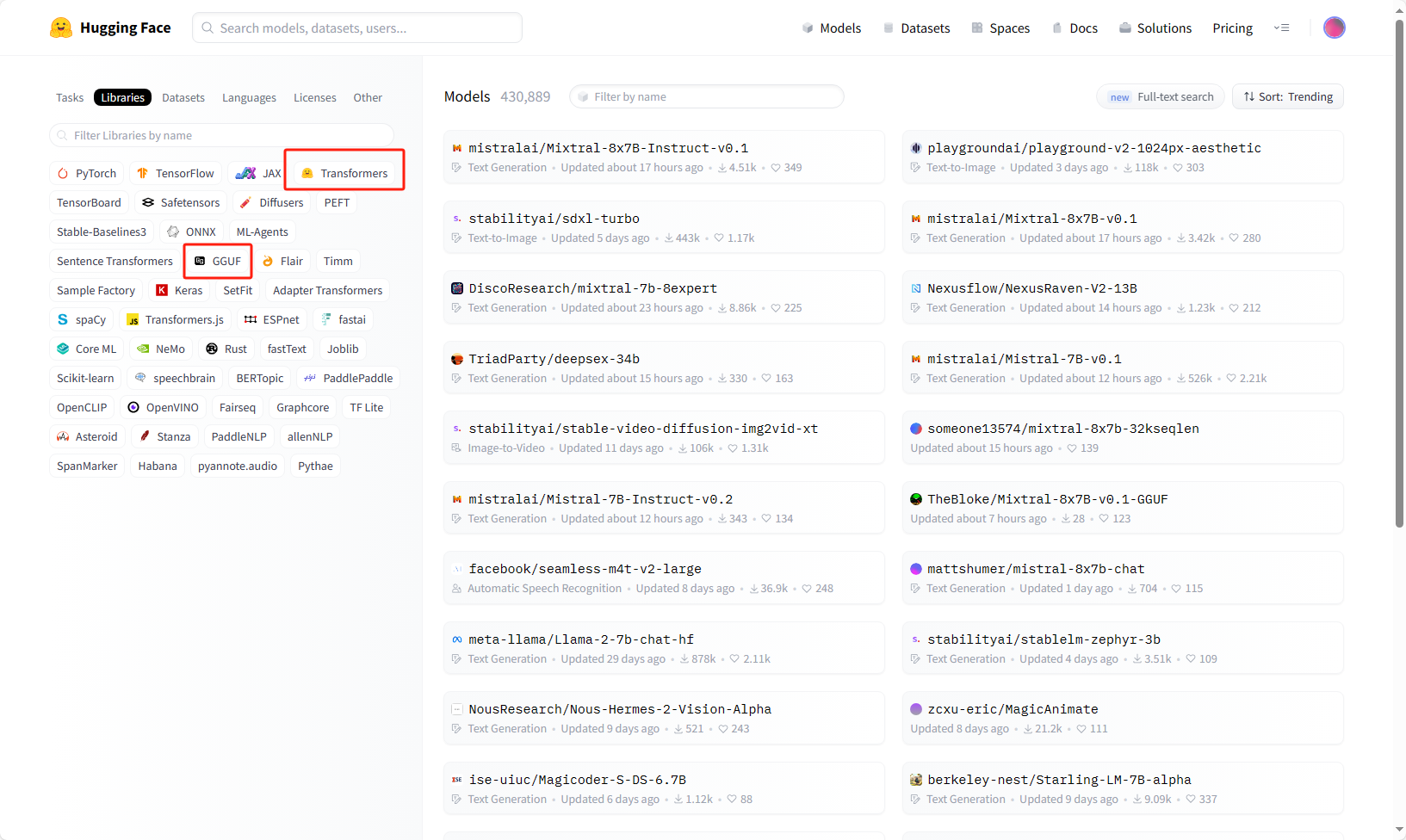Filter by Rust library
1406x840 pixels.
coord(226,349)
